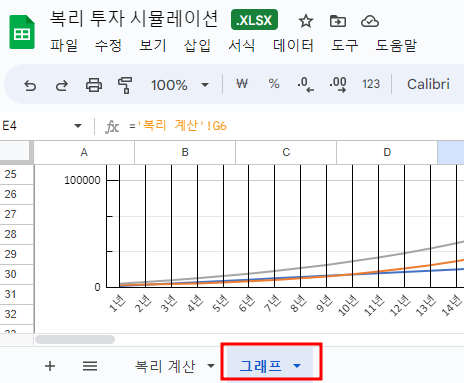Redo the last action
Image resolution: width=464 pixels, height=383 pixels.
pyautogui.click(x=62, y=85)
